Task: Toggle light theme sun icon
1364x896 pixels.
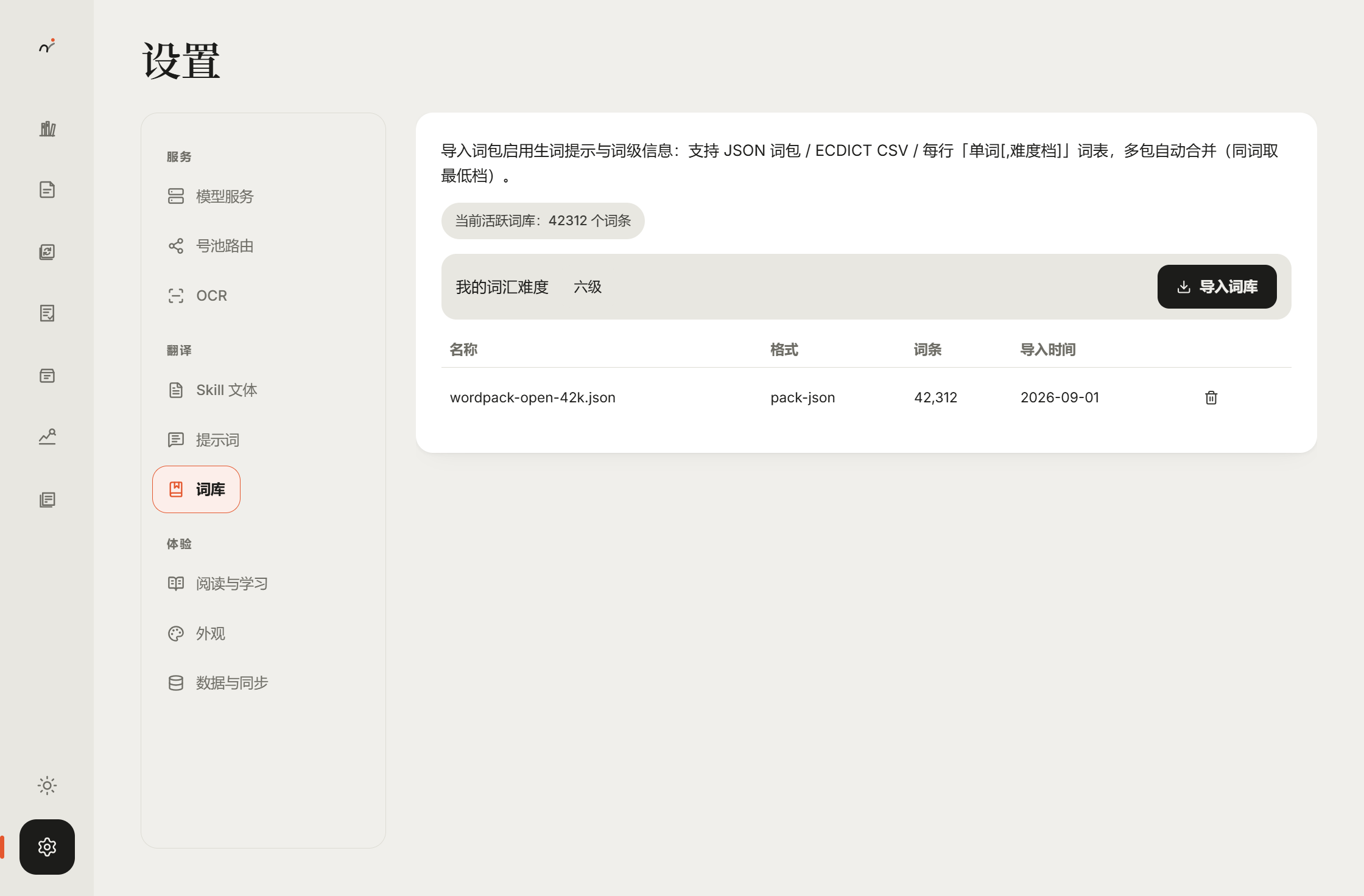Action: (x=47, y=785)
